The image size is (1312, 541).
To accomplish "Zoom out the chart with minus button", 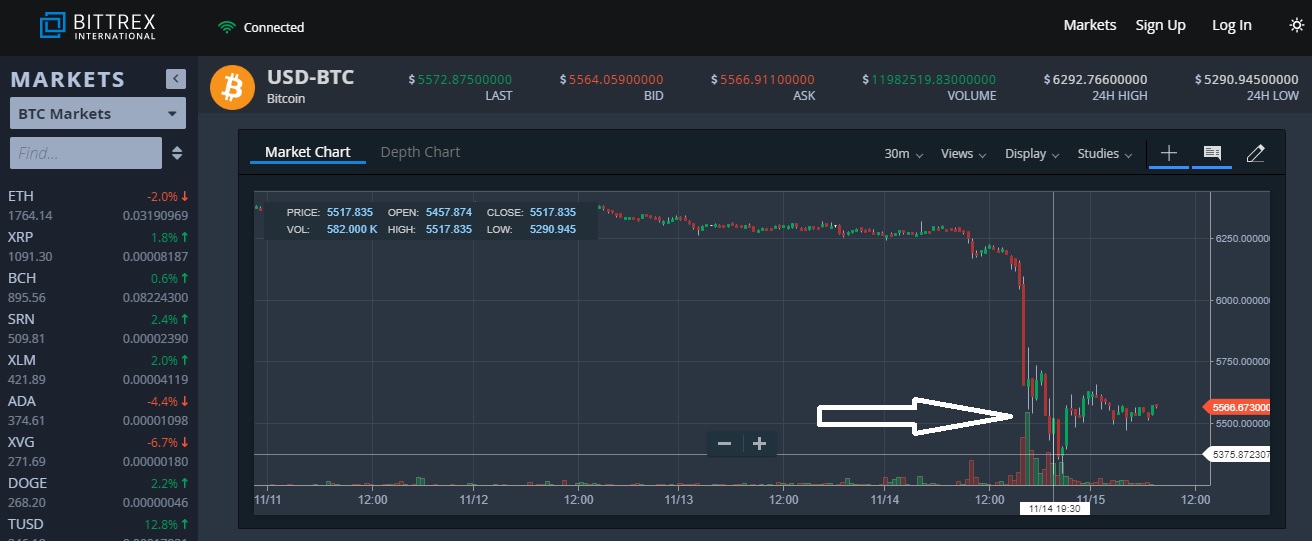I will point(725,443).
